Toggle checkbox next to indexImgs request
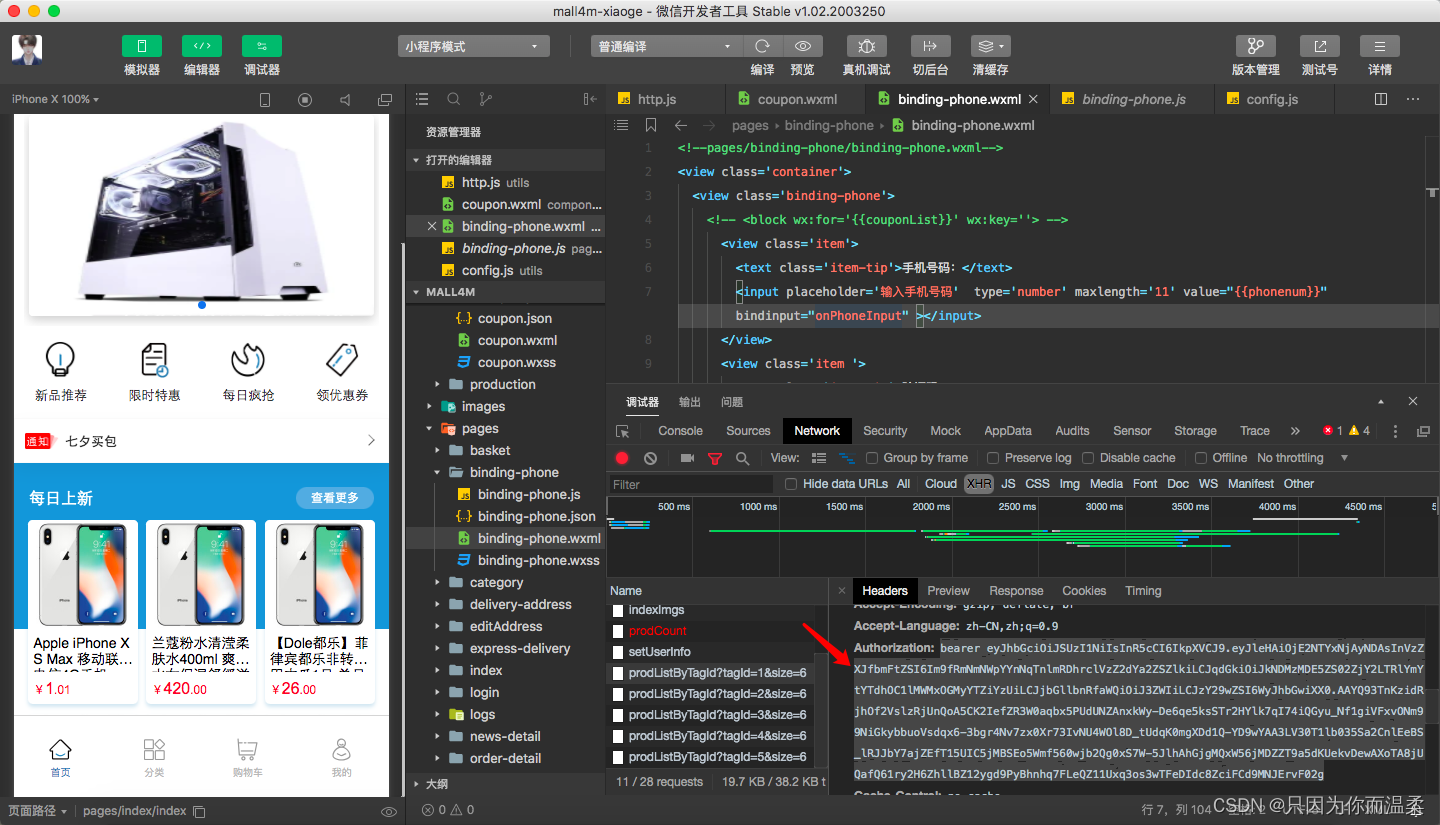 (618, 610)
